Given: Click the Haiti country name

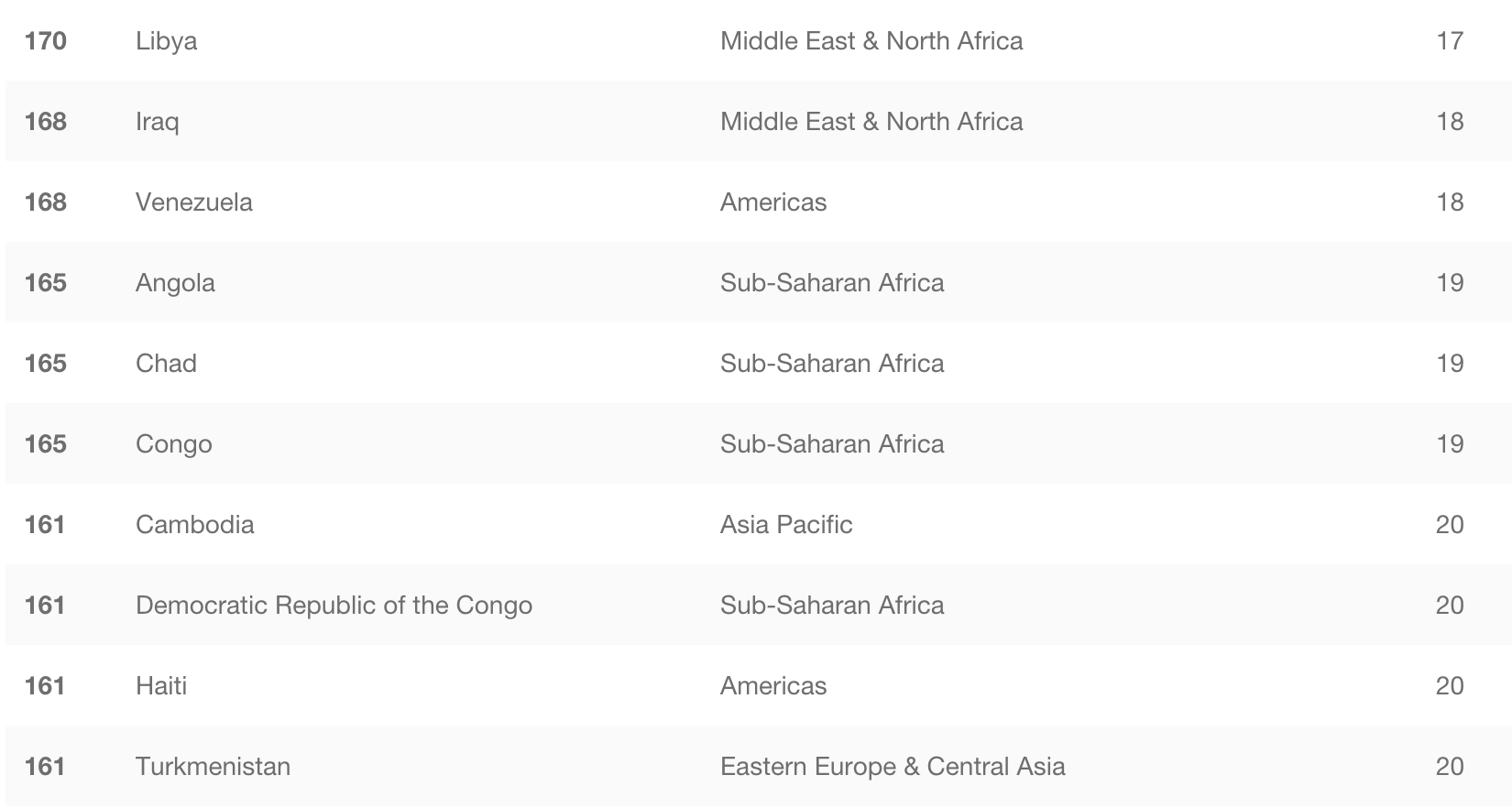Looking at the screenshot, I should point(161,685).
